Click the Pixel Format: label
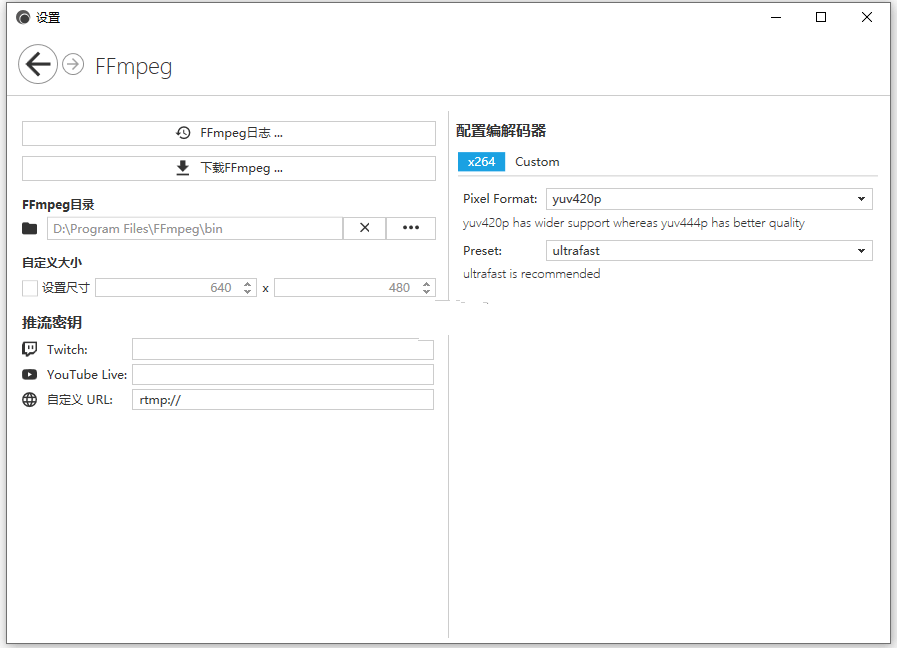Viewport: 897px width, 648px height. coord(500,199)
